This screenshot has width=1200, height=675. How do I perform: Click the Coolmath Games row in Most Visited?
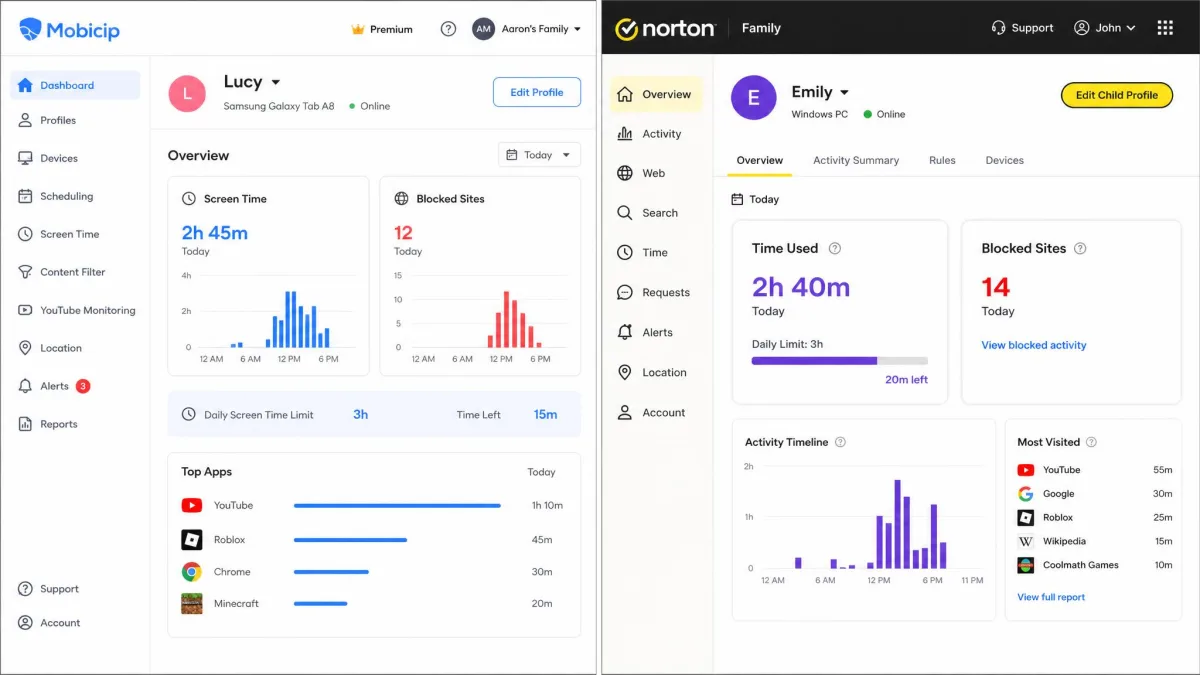1095,565
